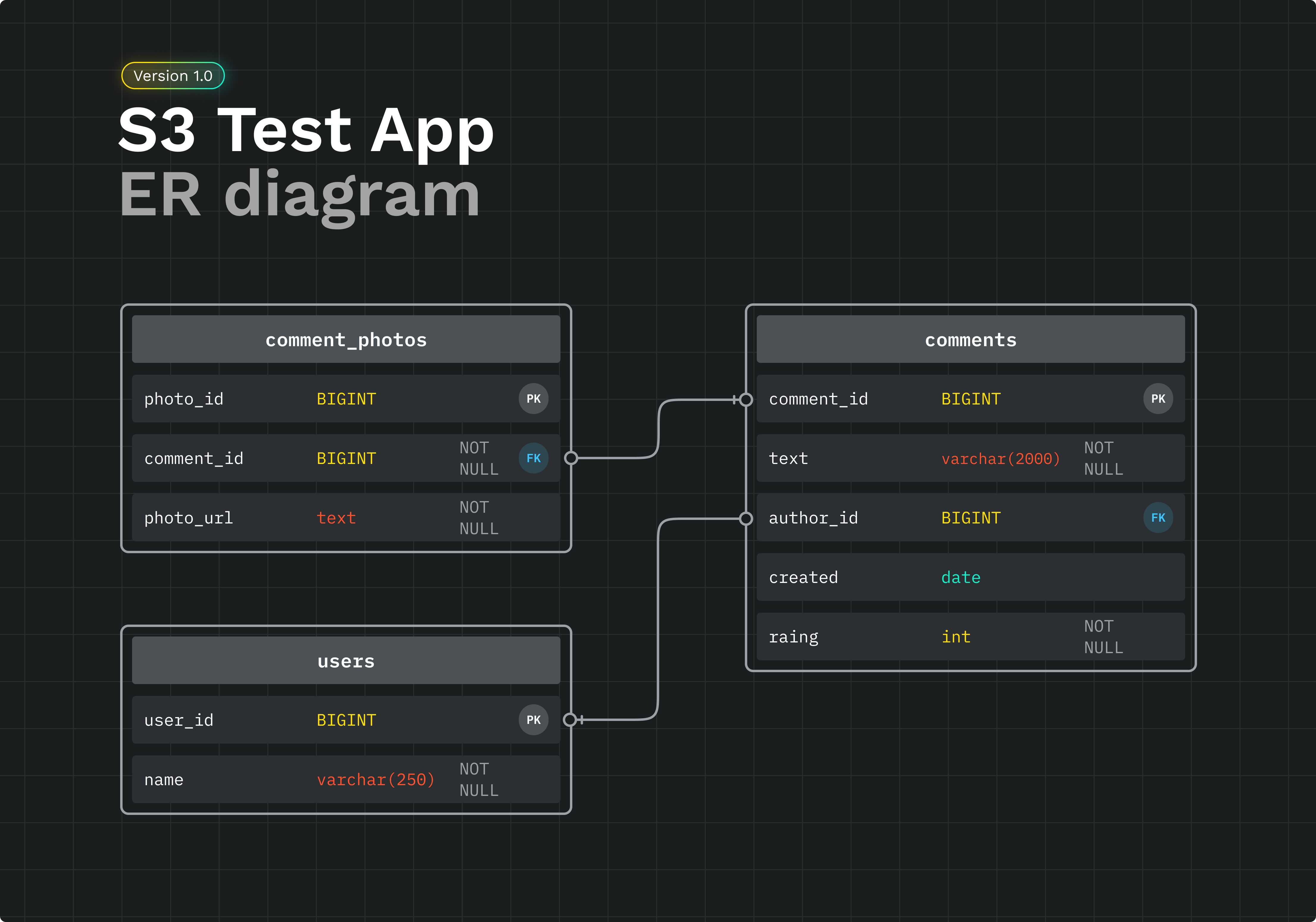Click the photo_url field name
The height and width of the screenshot is (922, 1316).
coord(189,518)
